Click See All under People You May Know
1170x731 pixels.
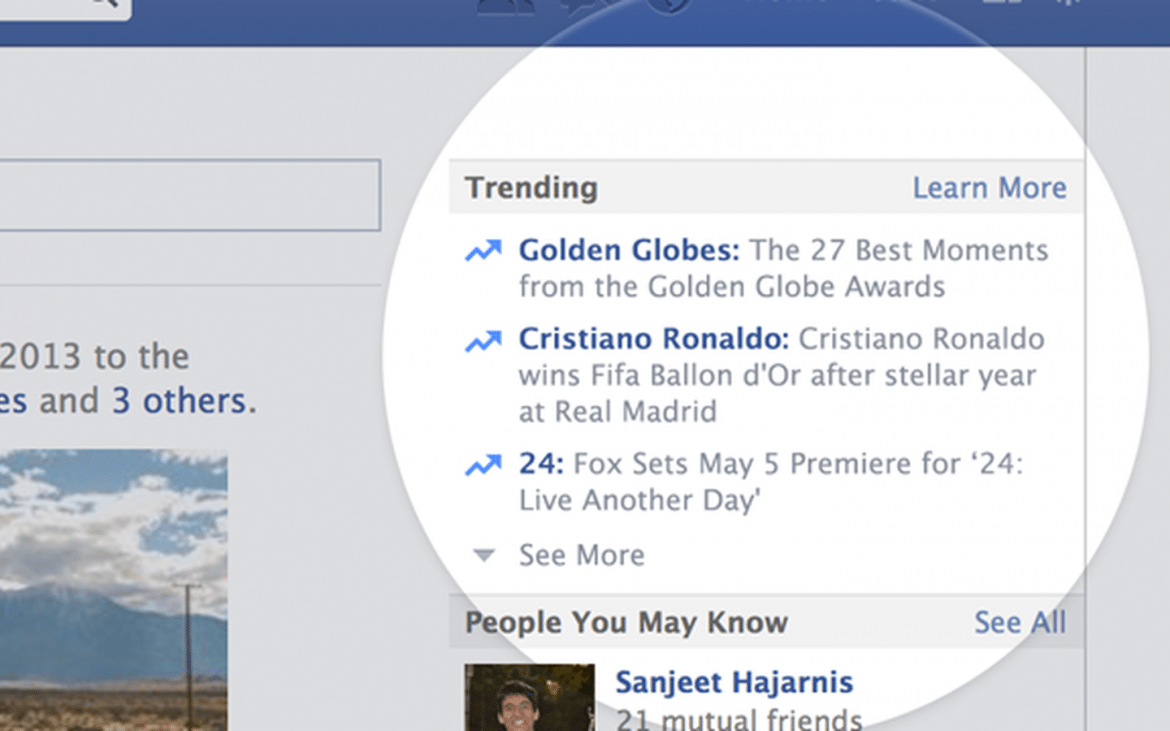pos(1020,622)
